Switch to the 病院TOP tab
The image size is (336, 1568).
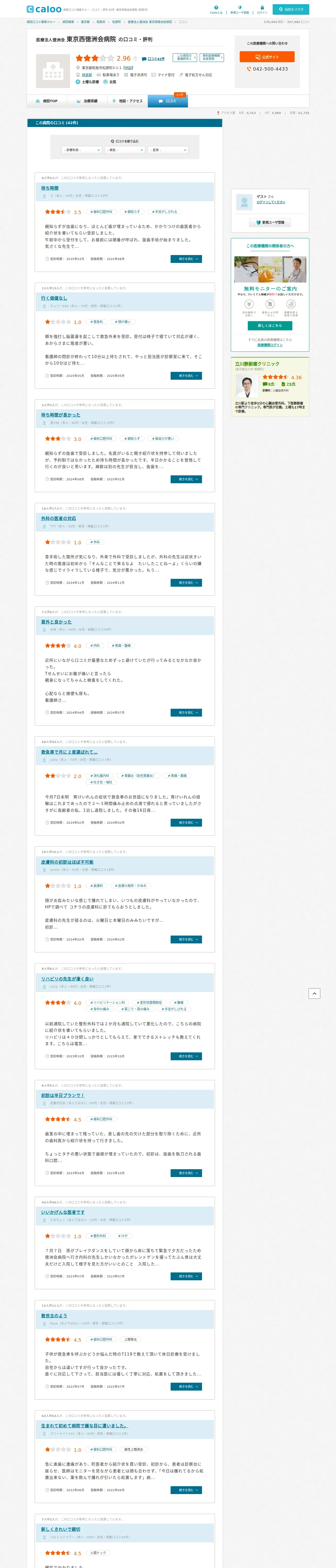point(47,101)
